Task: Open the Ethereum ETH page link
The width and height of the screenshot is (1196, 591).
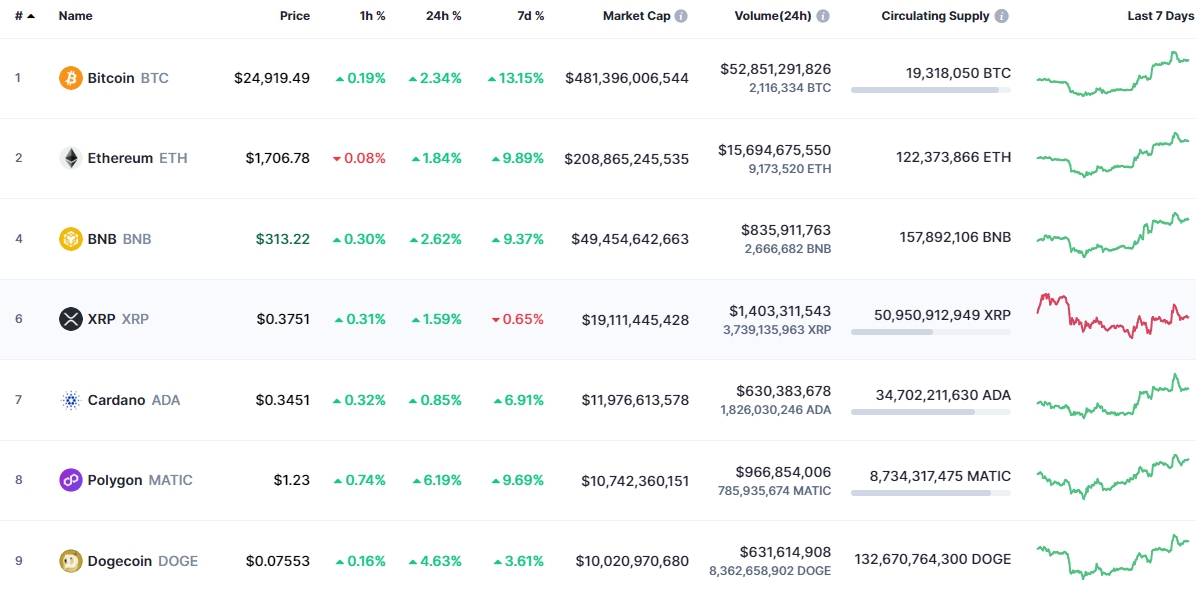Action: 137,158
